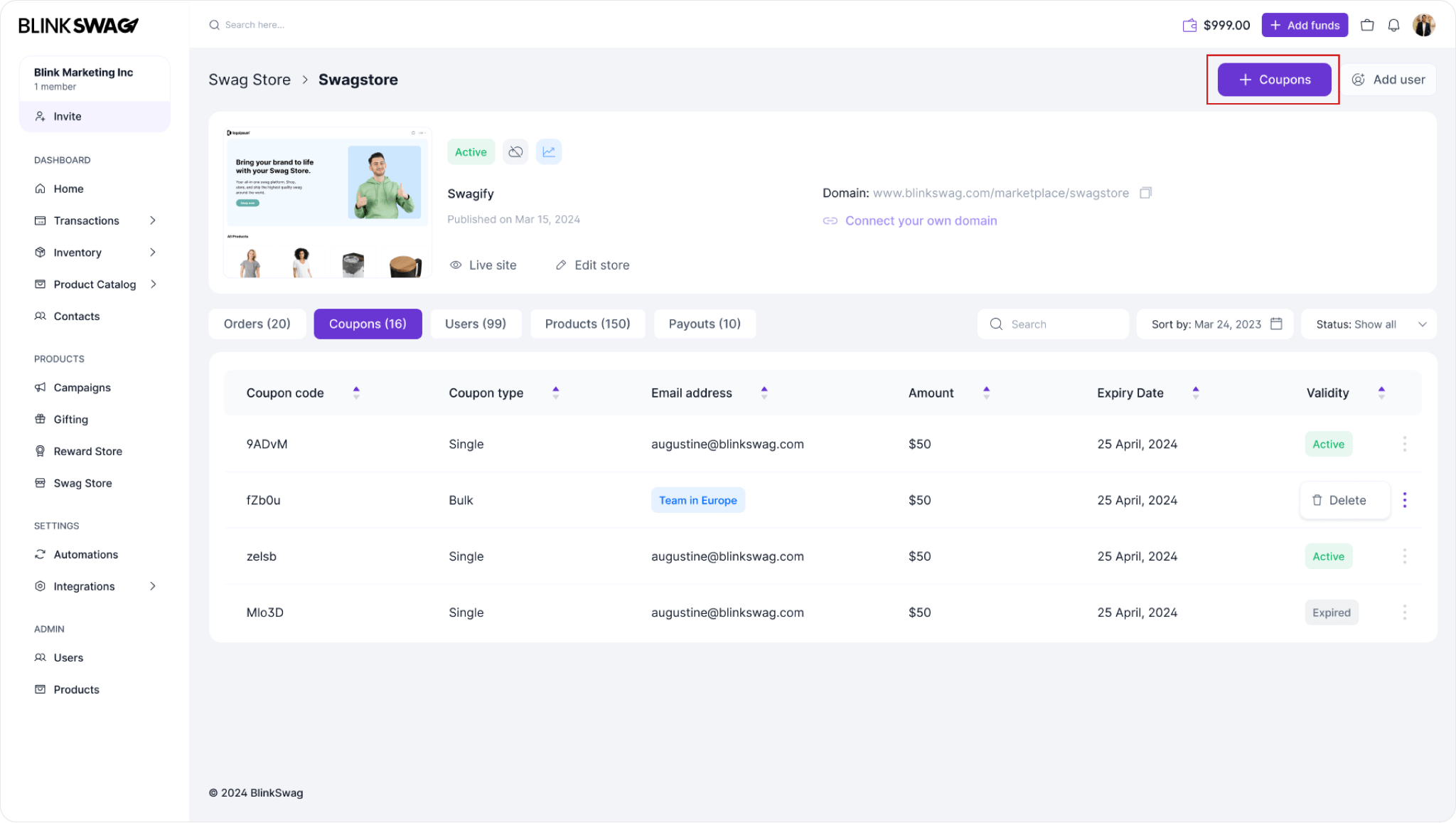Click the cloud-off sync icon next to Active
Viewport: 1456px width, 823px height.
click(515, 152)
